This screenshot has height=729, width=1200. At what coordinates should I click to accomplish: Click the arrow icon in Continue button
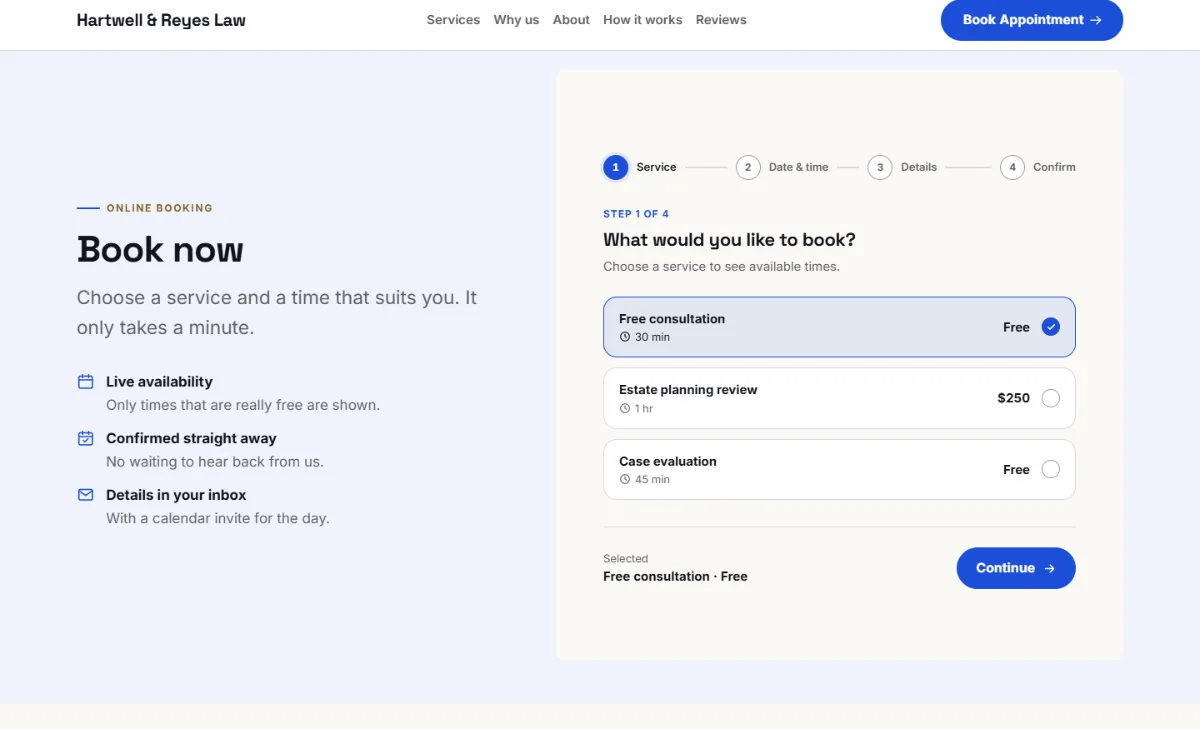tap(1049, 568)
